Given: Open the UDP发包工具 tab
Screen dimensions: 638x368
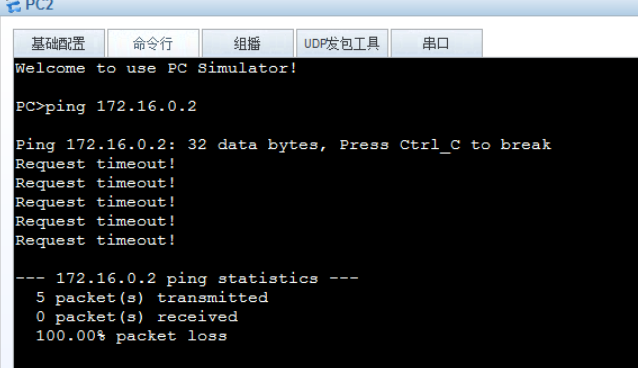Looking at the screenshot, I should (x=342, y=43).
